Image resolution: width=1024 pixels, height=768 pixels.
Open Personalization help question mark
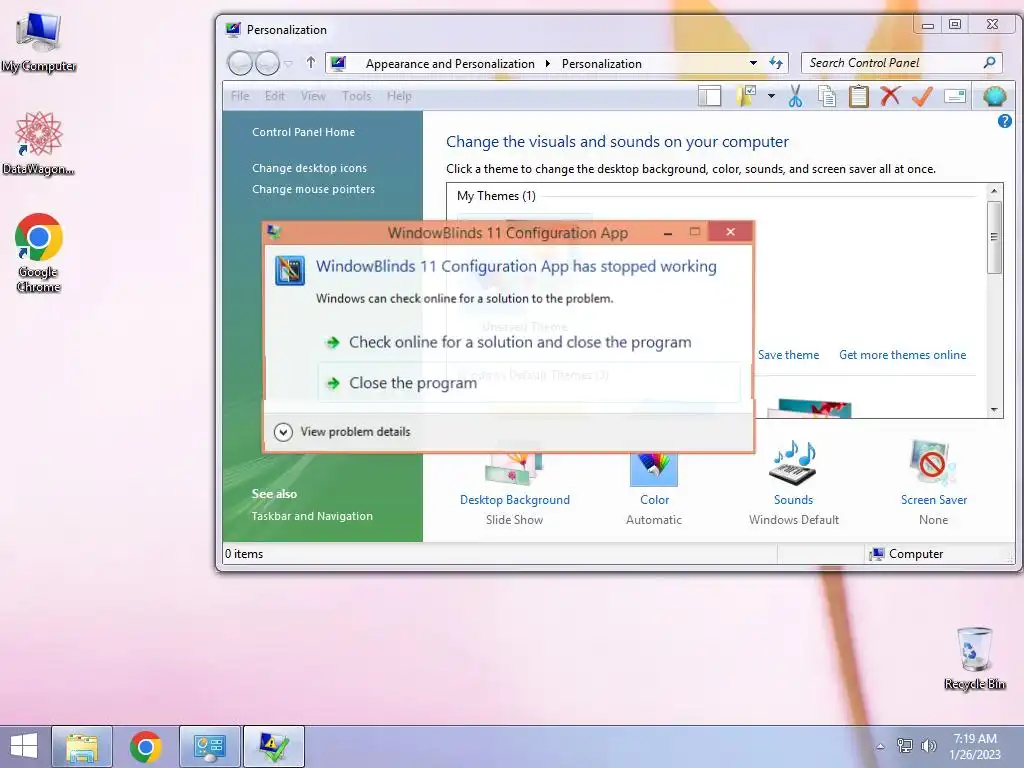pyautogui.click(x=1004, y=121)
